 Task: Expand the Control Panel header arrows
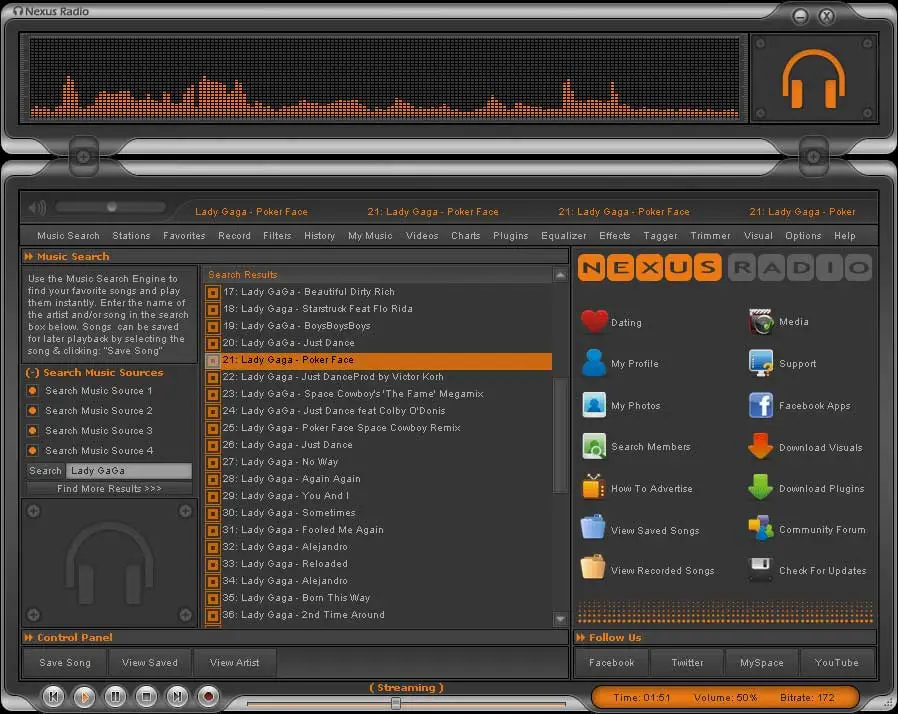point(29,637)
